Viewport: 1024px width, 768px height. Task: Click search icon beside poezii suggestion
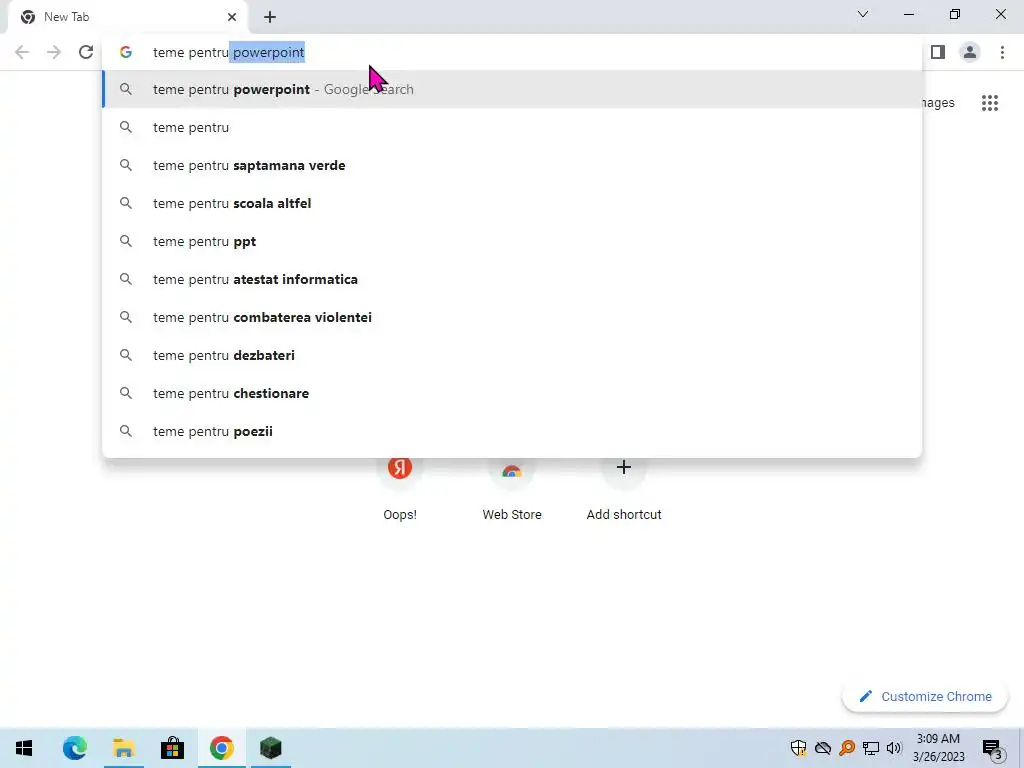tap(126, 431)
